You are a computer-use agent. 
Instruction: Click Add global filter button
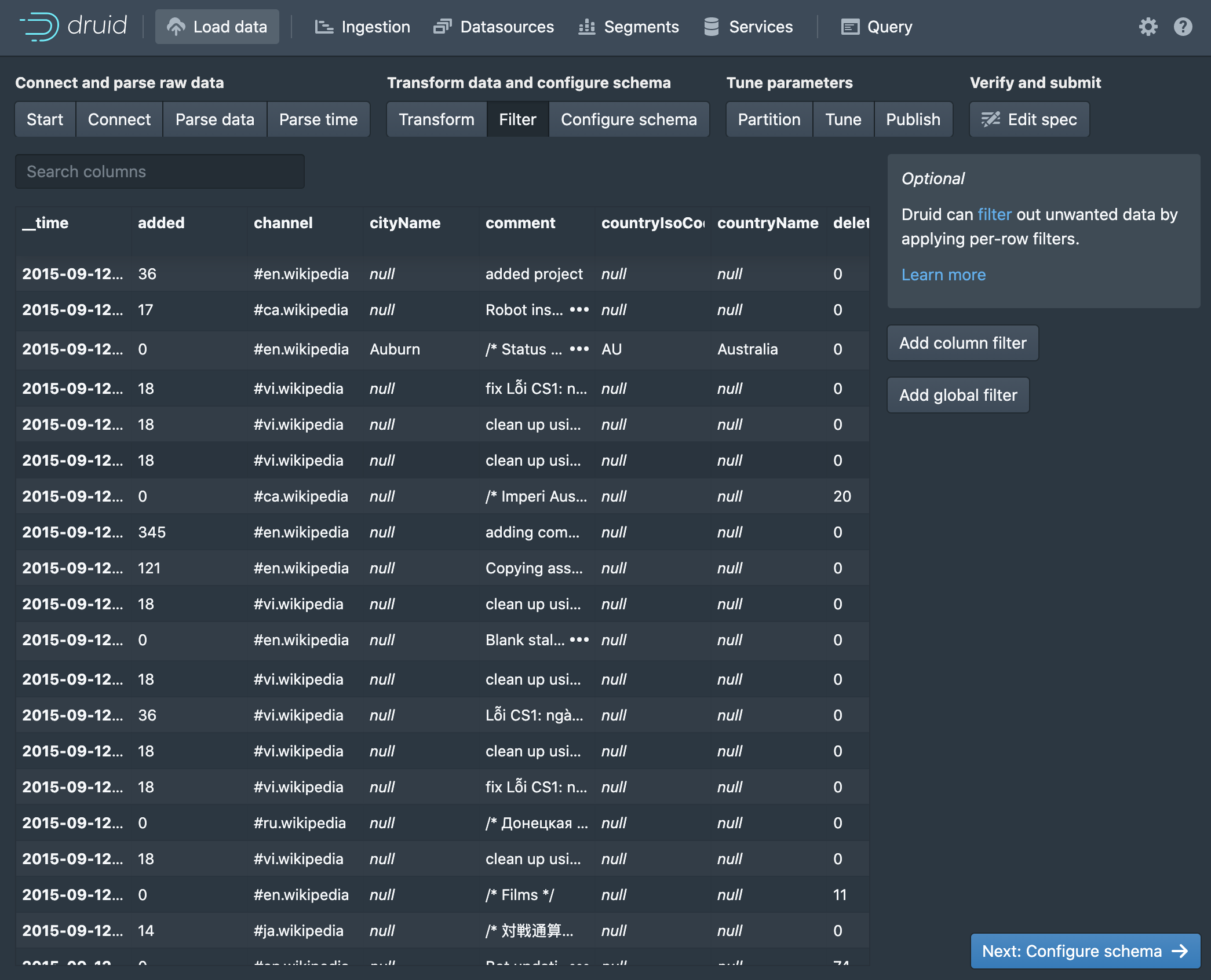click(958, 395)
